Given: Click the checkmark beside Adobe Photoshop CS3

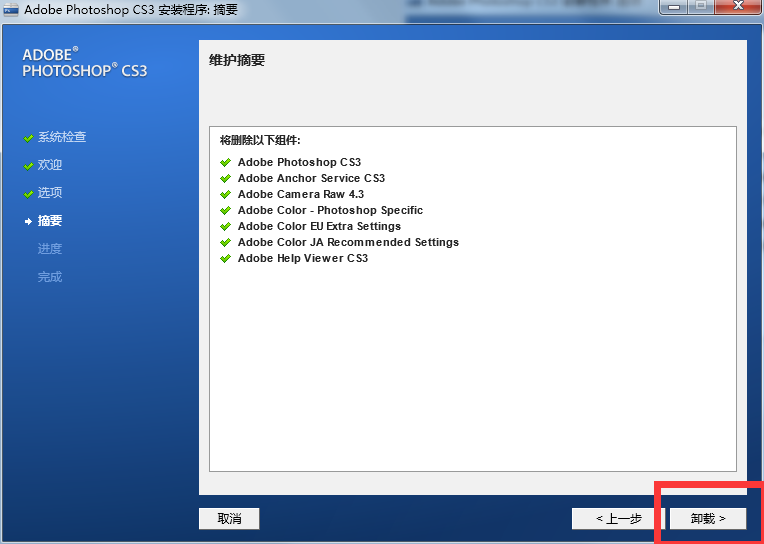Looking at the screenshot, I should coord(225,162).
